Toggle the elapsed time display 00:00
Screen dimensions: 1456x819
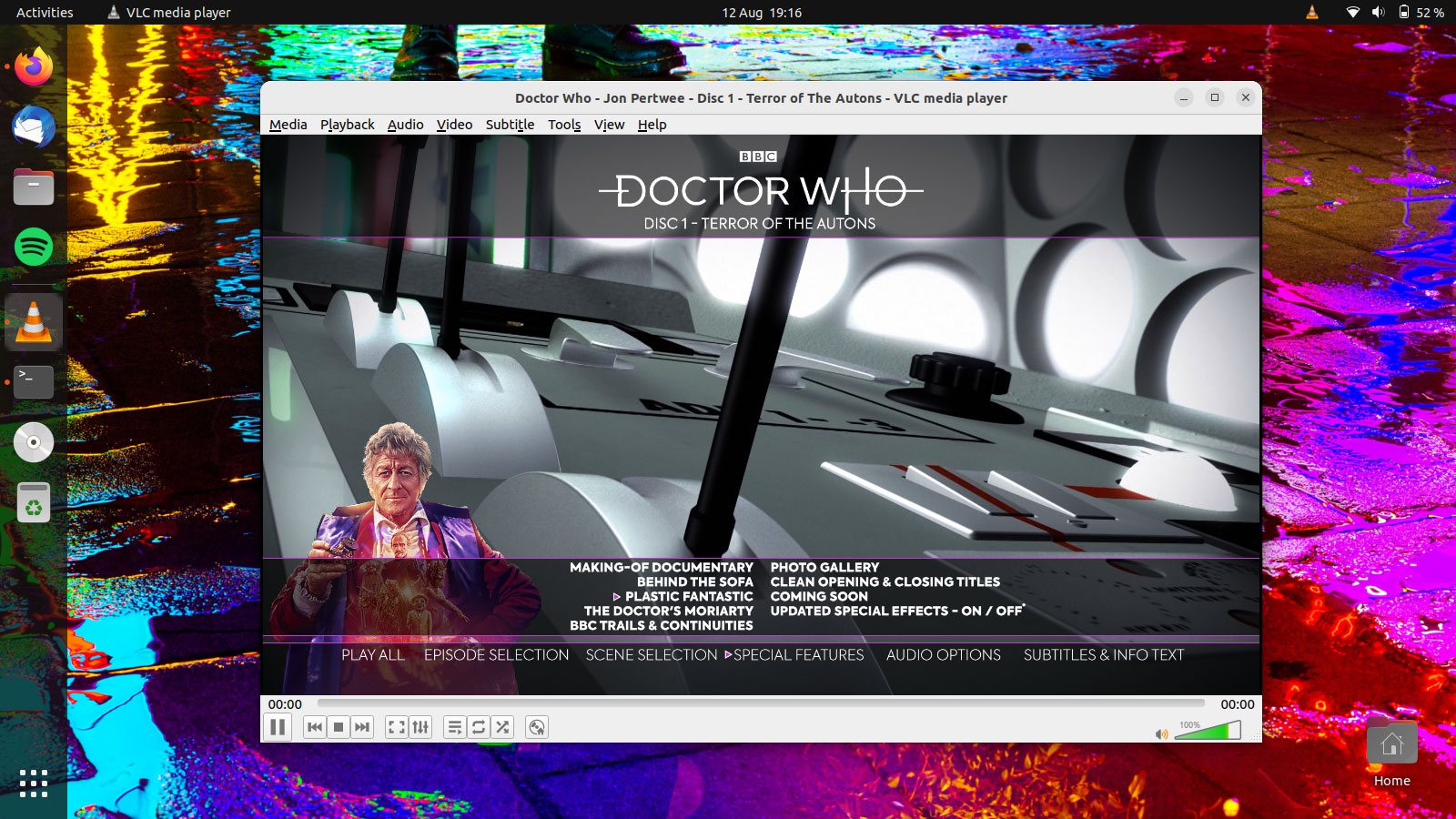point(285,704)
